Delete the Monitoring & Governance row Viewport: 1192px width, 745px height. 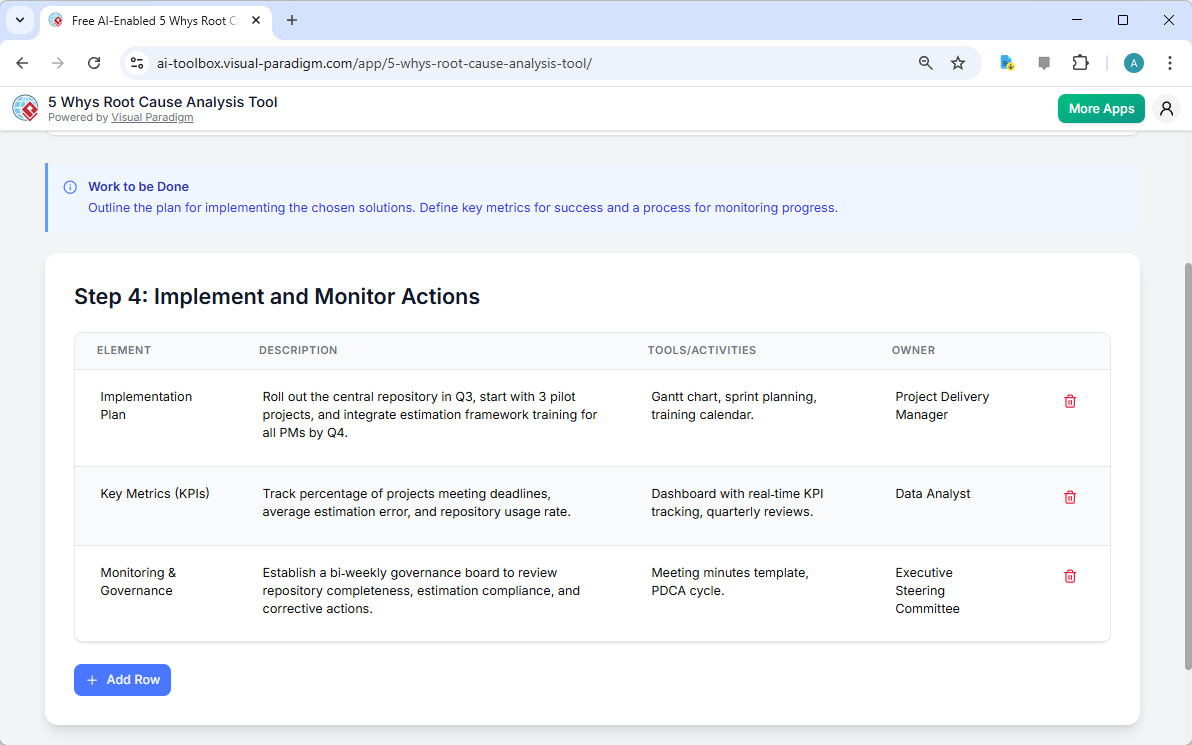coord(1069,576)
